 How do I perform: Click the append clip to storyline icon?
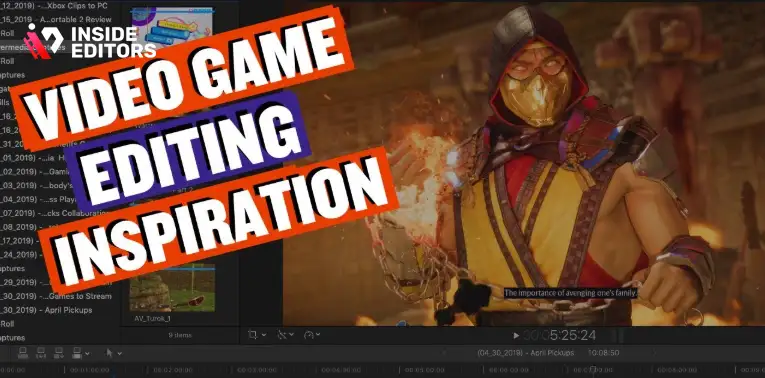point(59,353)
